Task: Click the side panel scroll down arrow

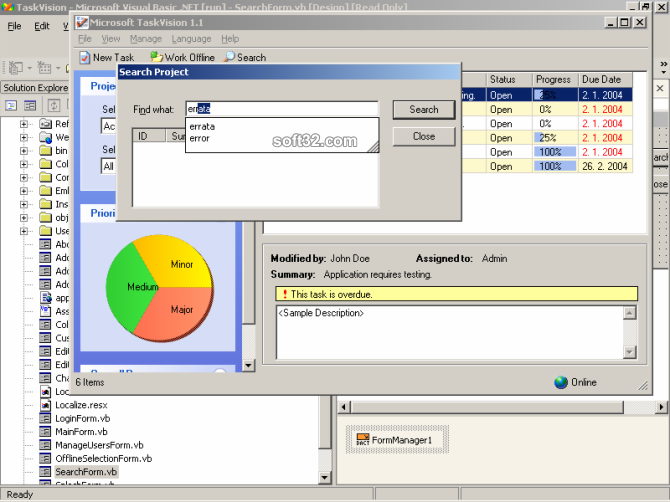Action: 248,365
